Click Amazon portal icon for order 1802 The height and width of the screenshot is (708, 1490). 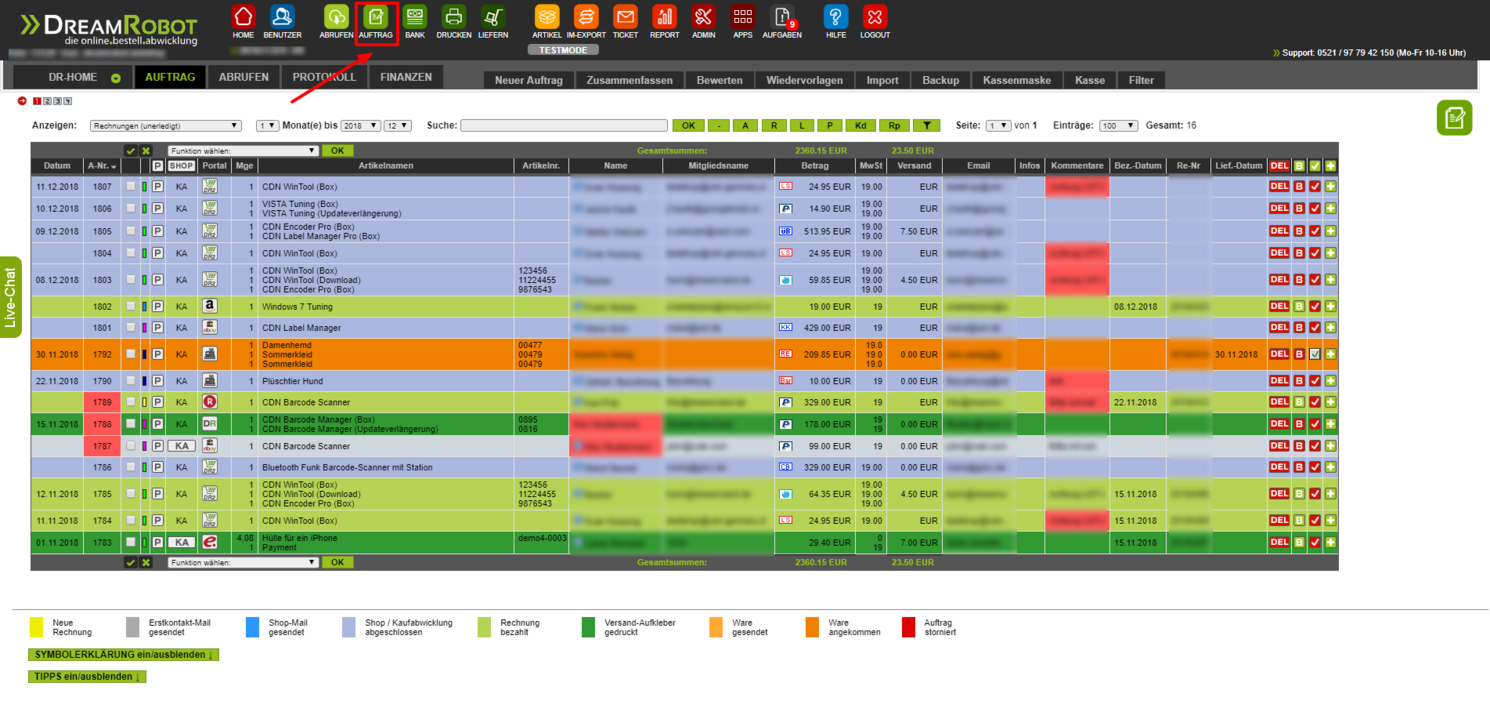click(x=210, y=306)
